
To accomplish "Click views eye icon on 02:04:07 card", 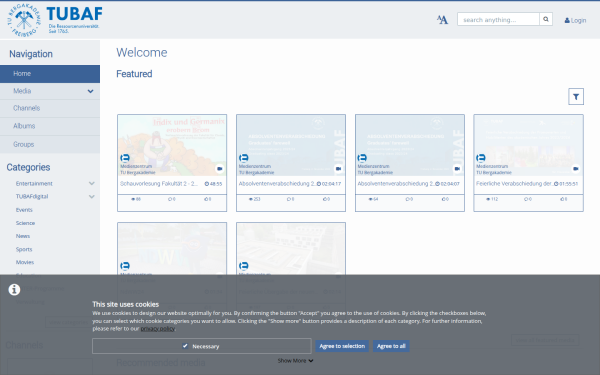I will tap(370, 199).
